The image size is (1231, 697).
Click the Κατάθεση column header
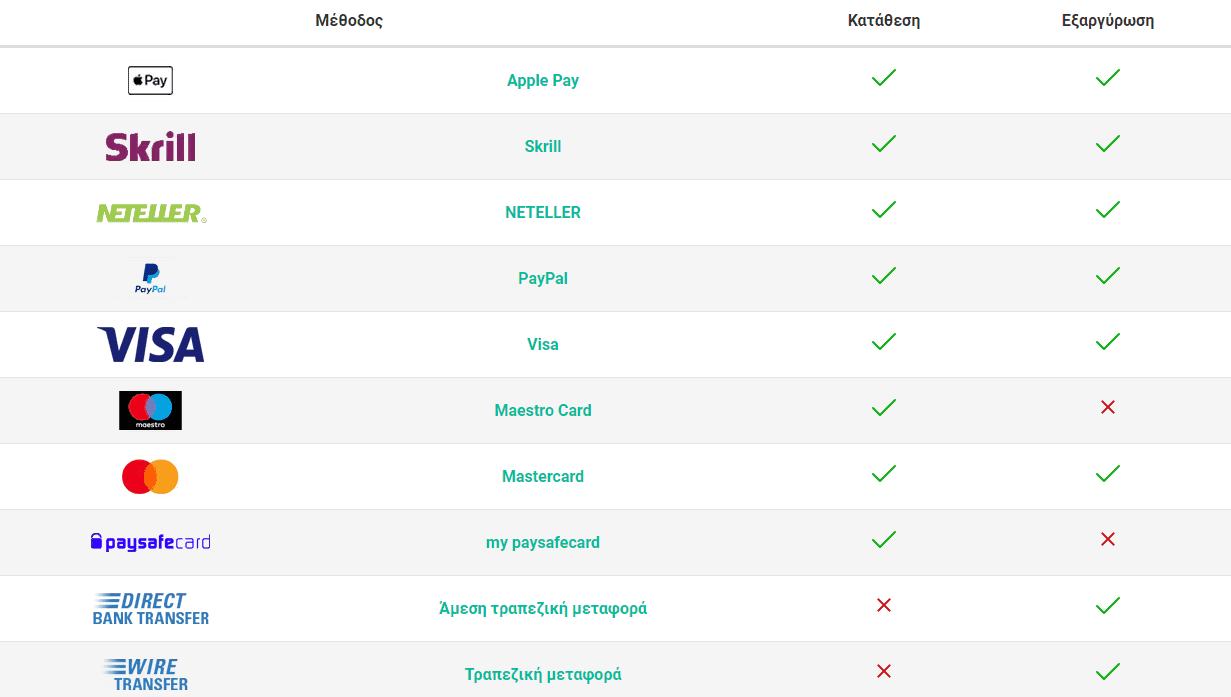884,21
